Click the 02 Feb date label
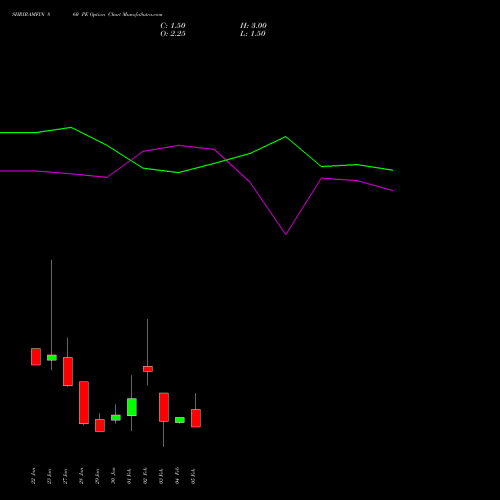Viewport: 500px width, 500px height. (145, 476)
